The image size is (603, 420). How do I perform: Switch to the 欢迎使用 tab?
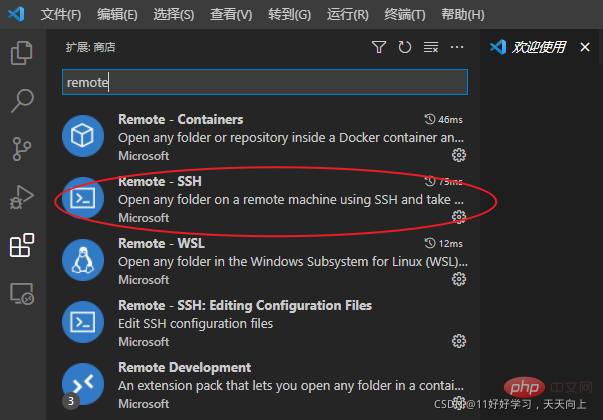(x=538, y=47)
